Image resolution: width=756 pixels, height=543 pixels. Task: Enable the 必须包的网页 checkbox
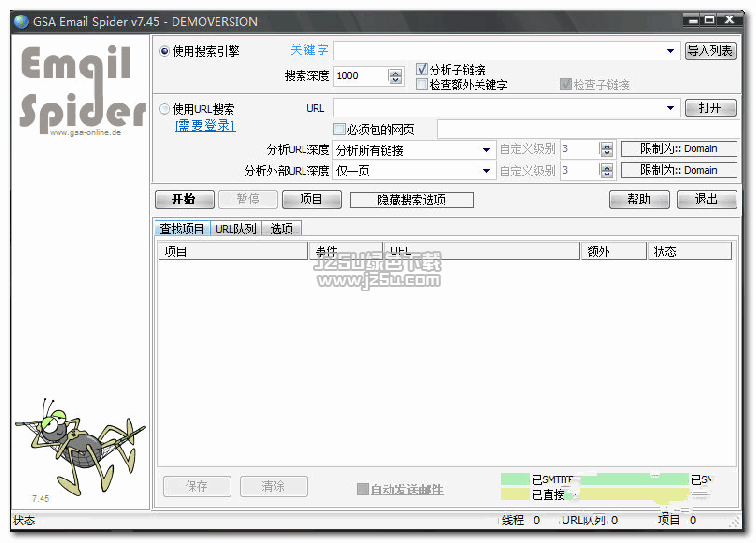pos(339,129)
